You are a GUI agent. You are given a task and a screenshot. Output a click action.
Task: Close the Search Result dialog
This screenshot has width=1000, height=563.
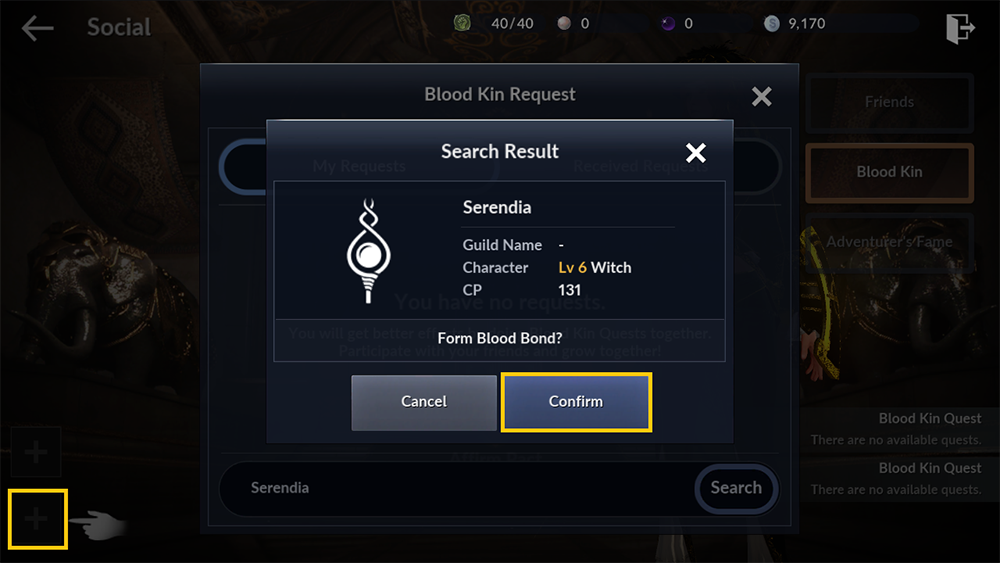[695, 152]
